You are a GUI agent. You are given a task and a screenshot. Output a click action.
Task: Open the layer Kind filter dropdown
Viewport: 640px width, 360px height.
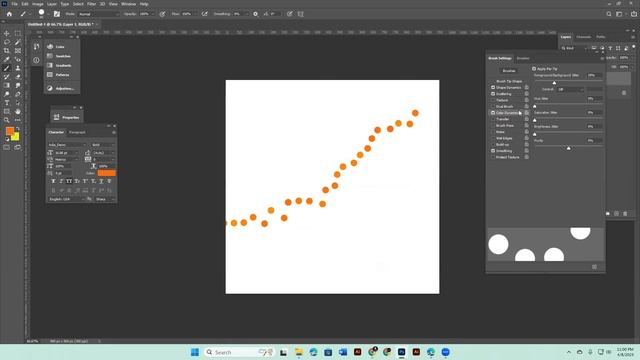point(574,48)
